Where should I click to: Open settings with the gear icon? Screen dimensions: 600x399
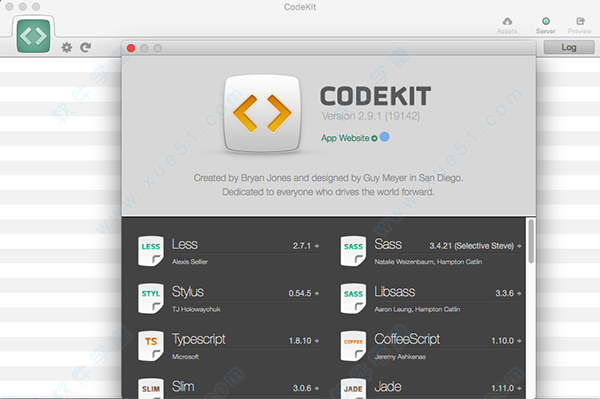[67, 47]
